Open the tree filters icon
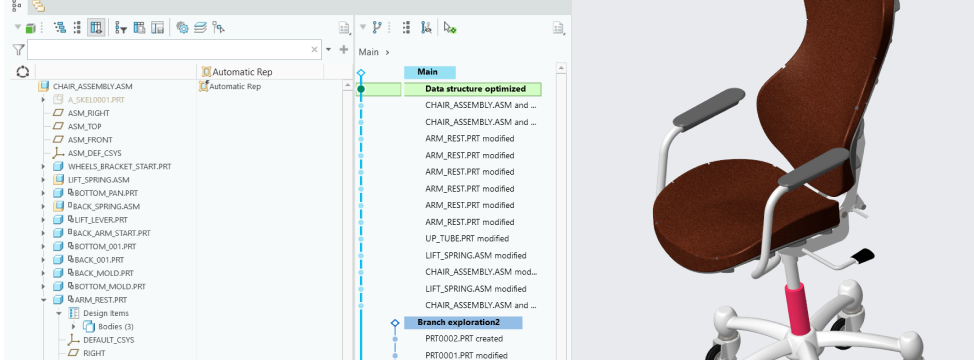Screen dimensions: 974x360 (x=121, y=28)
